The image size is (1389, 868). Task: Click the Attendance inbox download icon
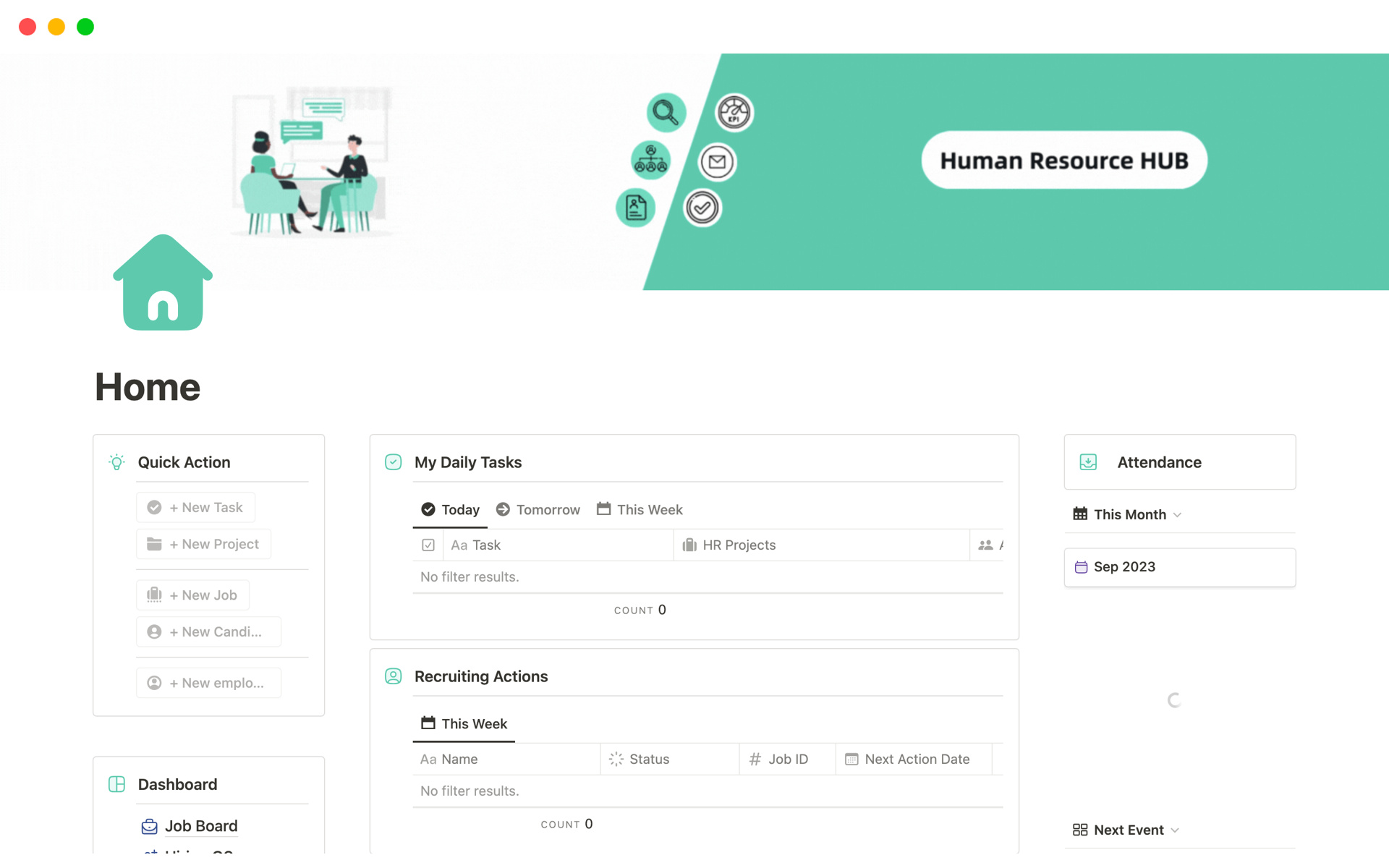1088,462
